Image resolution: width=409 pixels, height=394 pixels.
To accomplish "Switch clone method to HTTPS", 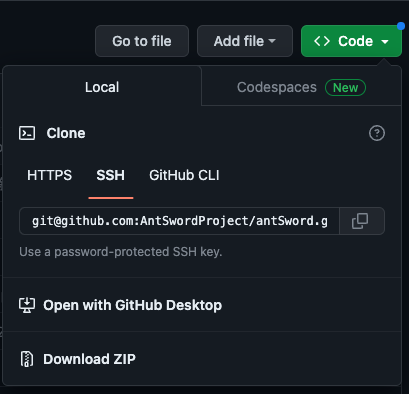I will click(49, 175).
